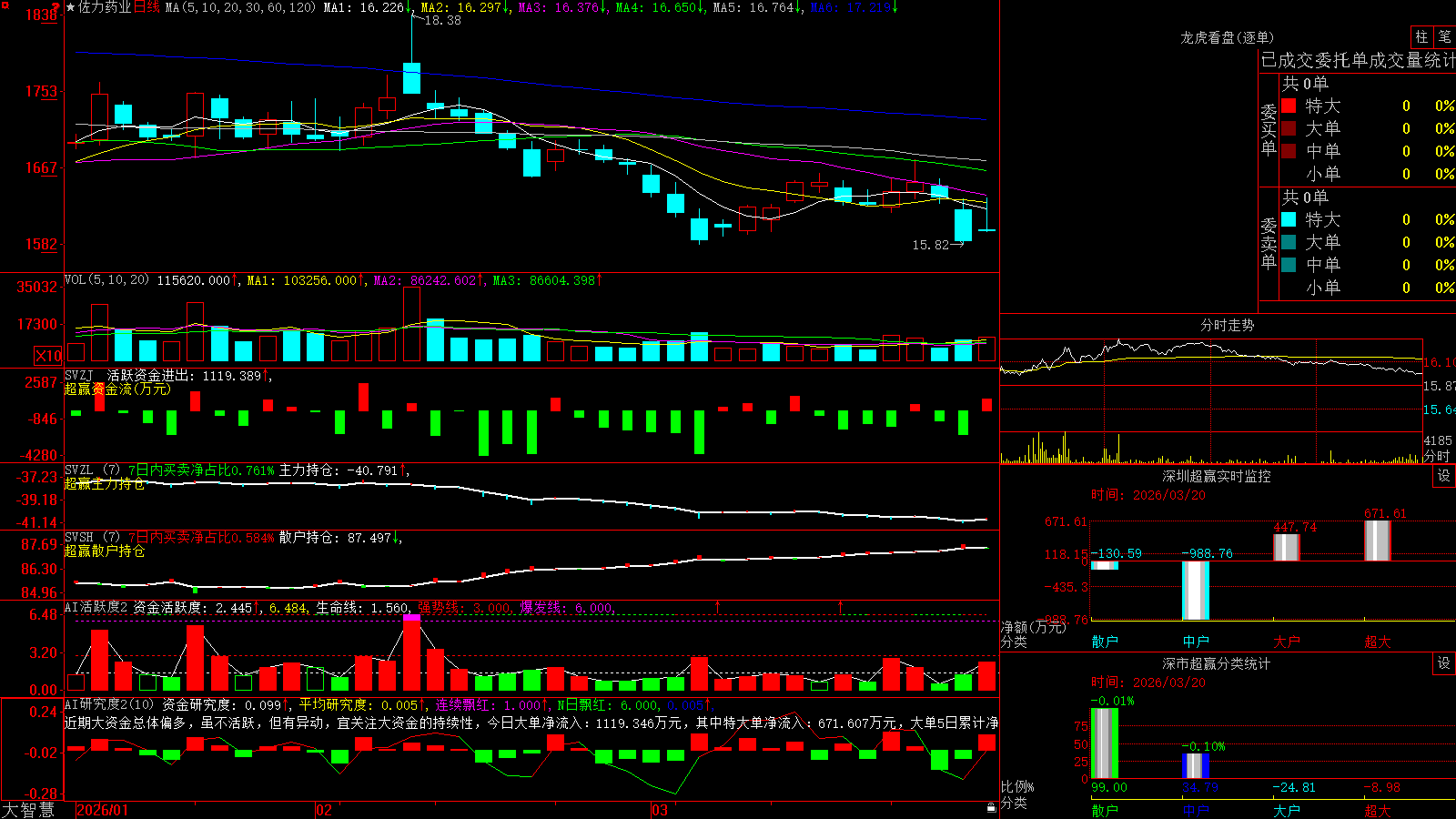Click the 散户 bar in the real-time monitor chart

1105,565
